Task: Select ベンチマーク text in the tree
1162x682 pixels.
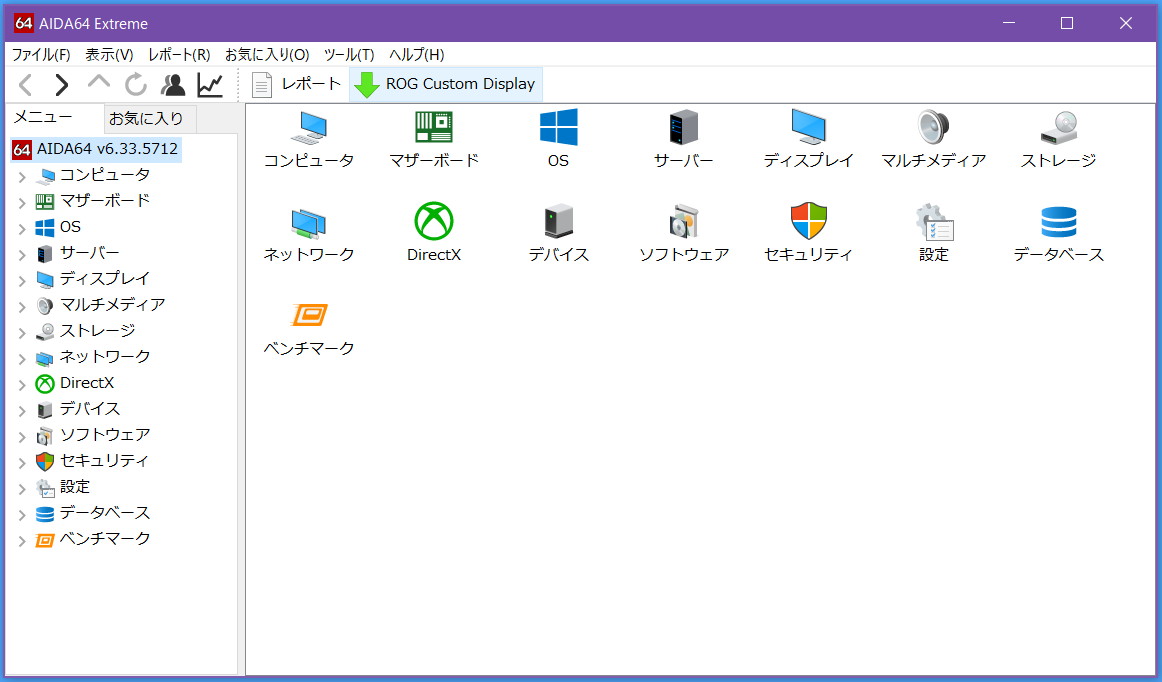Action: (x=104, y=539)
